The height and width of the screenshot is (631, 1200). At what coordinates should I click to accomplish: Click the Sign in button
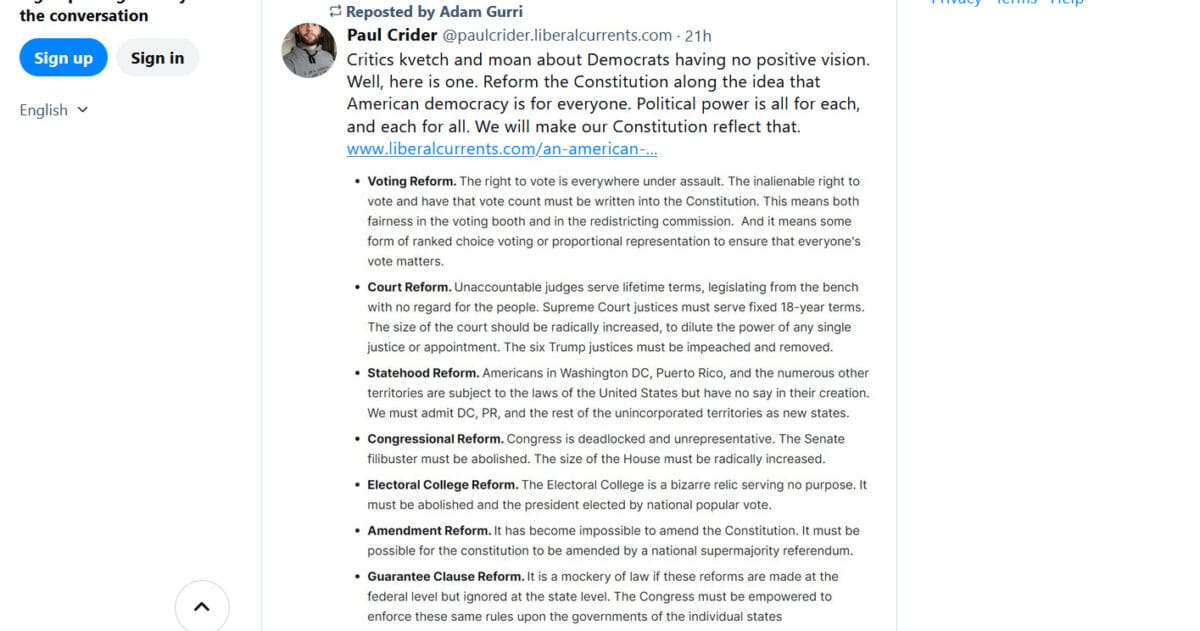pyautogui.click(x=157, y=58)
